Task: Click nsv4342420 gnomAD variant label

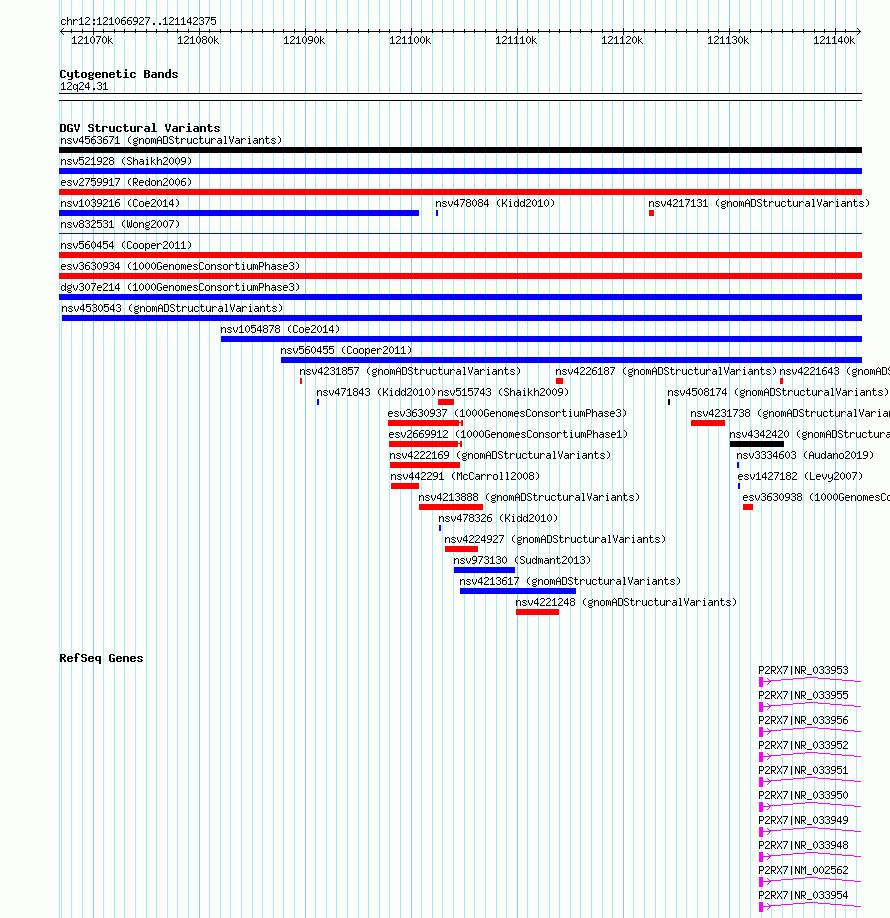Action: (x=809, y=435)
